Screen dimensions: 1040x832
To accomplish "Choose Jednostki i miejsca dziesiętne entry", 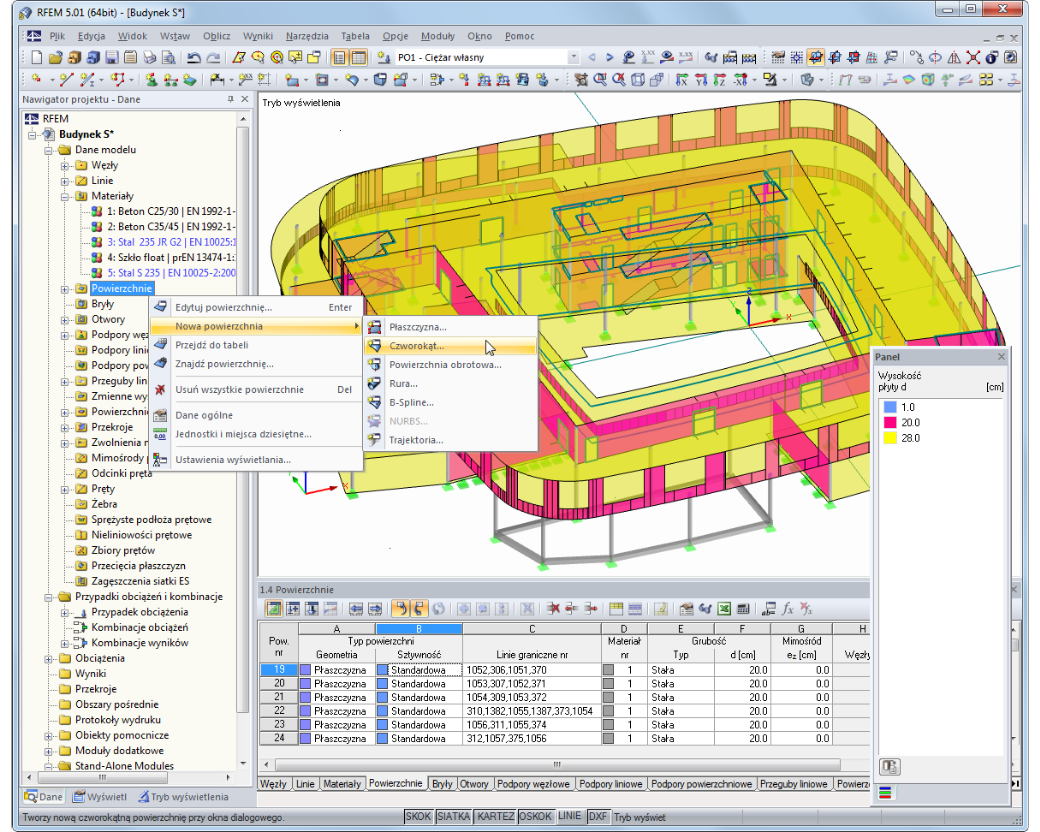I will pos(257,434).
